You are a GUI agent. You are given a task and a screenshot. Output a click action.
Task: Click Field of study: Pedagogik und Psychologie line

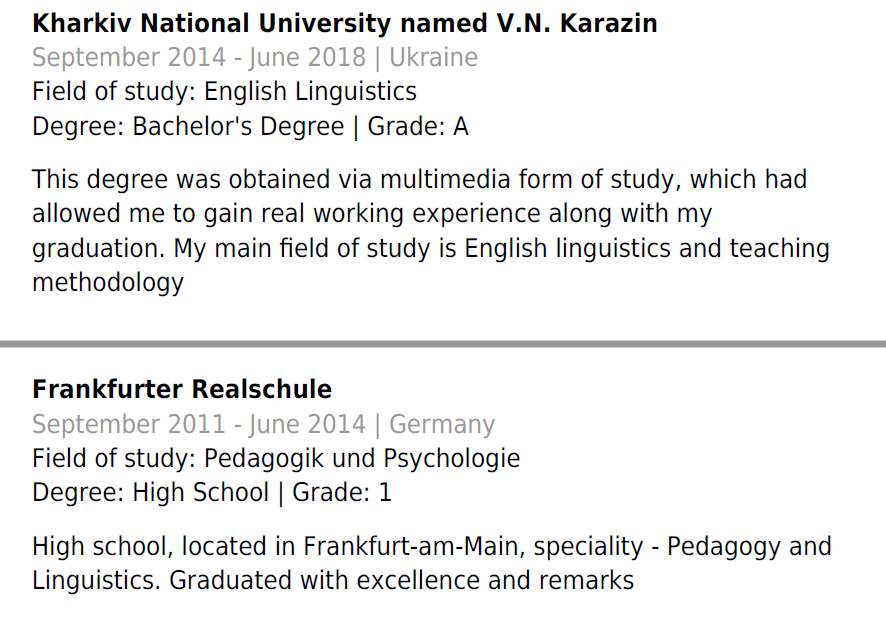pyautogui.click(x=276, y=458)
